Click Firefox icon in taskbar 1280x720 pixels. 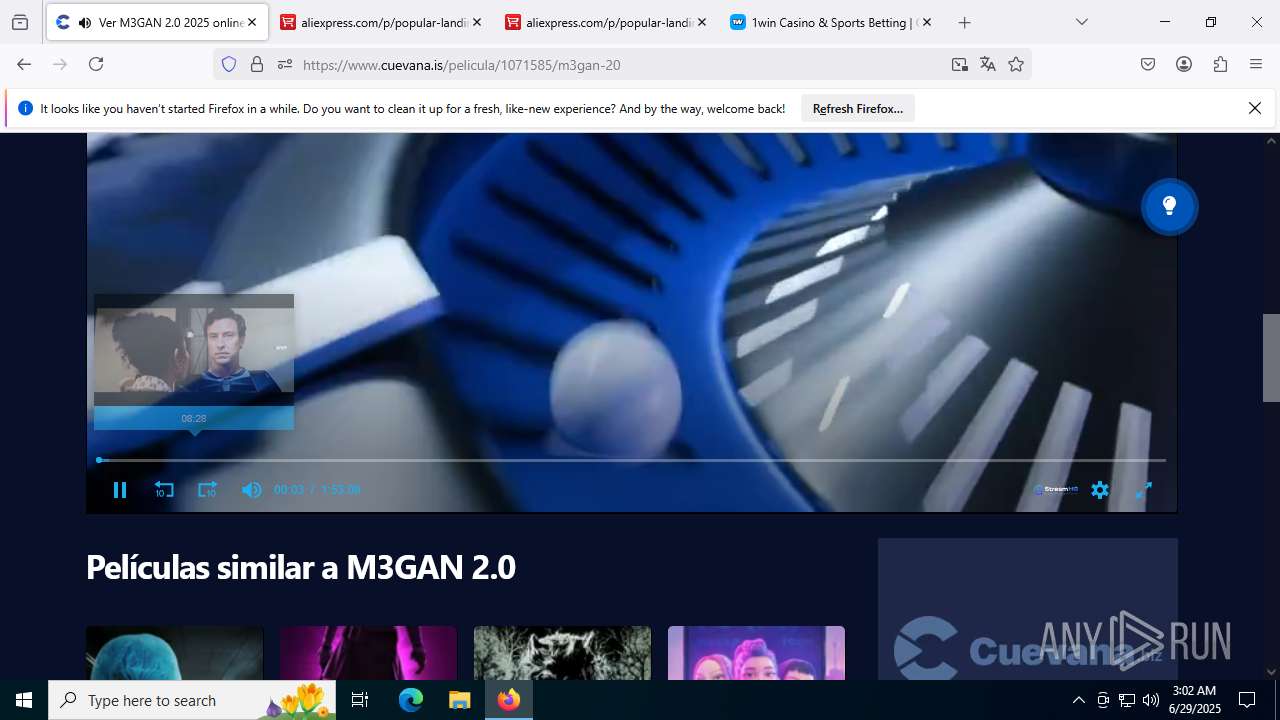(509, 700)
